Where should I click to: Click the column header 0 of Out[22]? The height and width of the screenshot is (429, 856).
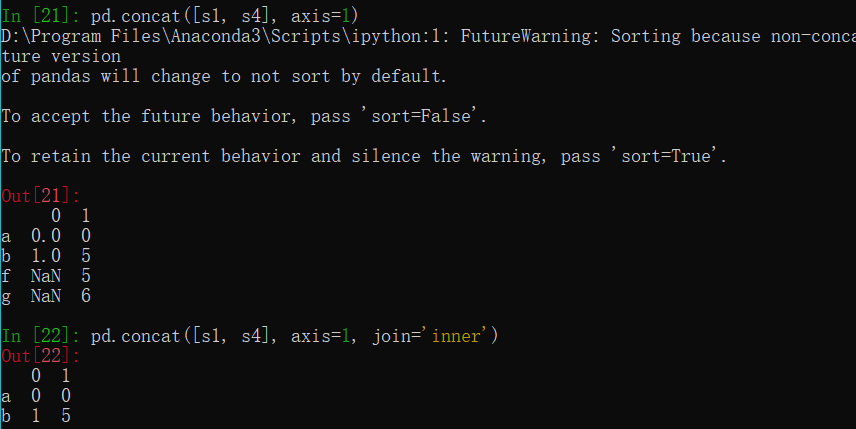tap(36, 376)
